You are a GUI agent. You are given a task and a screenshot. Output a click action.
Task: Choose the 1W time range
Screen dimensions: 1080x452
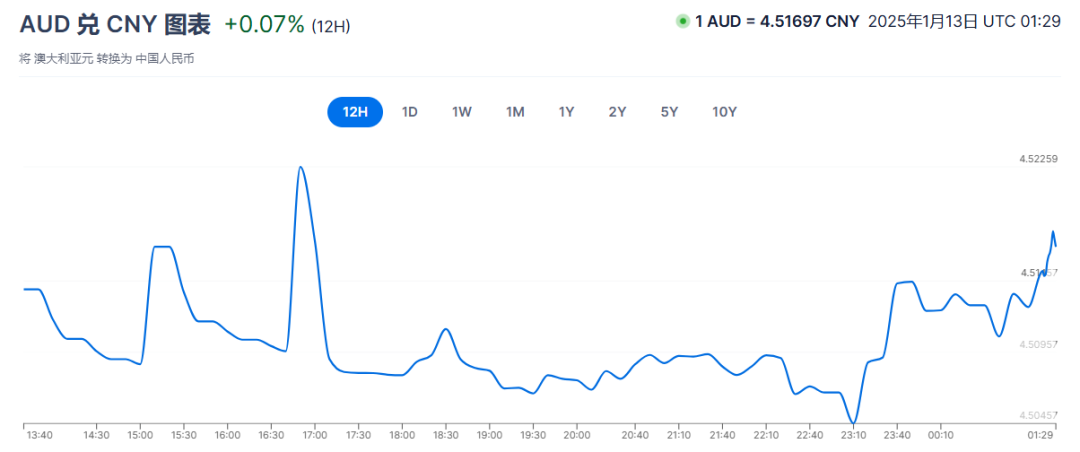461,112
